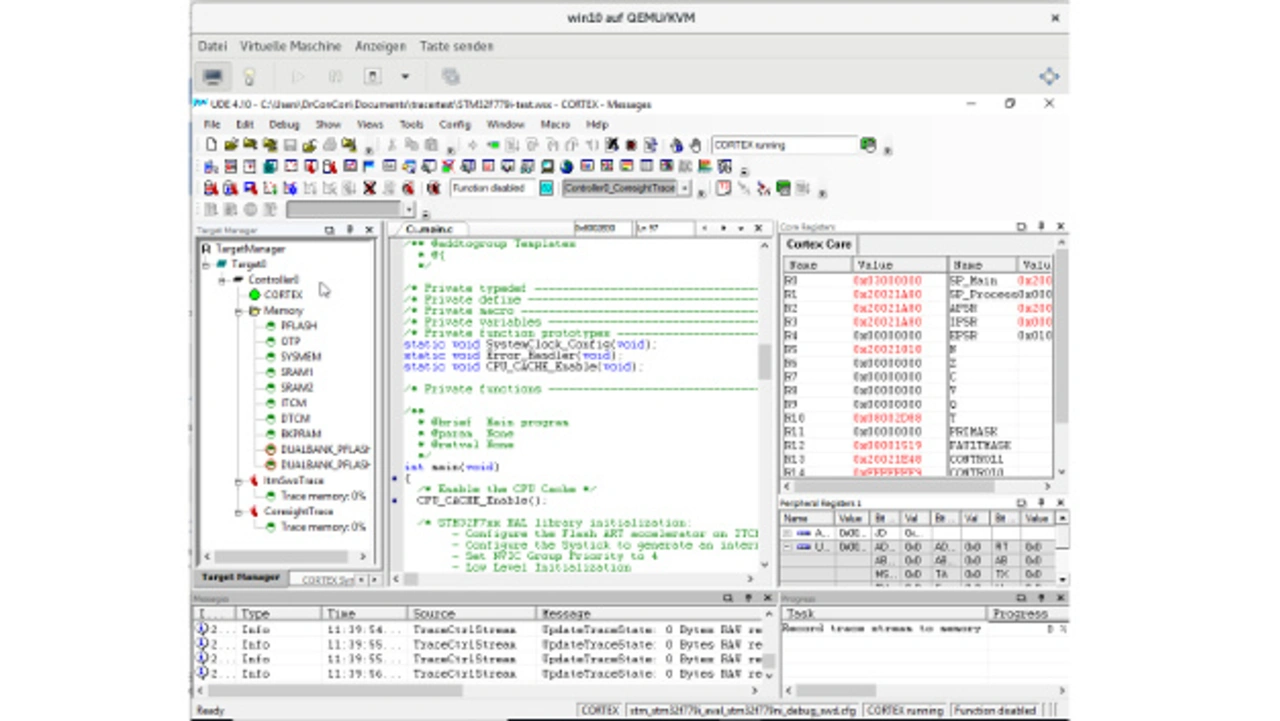This screenshot has height=721, width=1280.
Task: Collapse the U... row in Peripheral Registers
Action: 787,547
